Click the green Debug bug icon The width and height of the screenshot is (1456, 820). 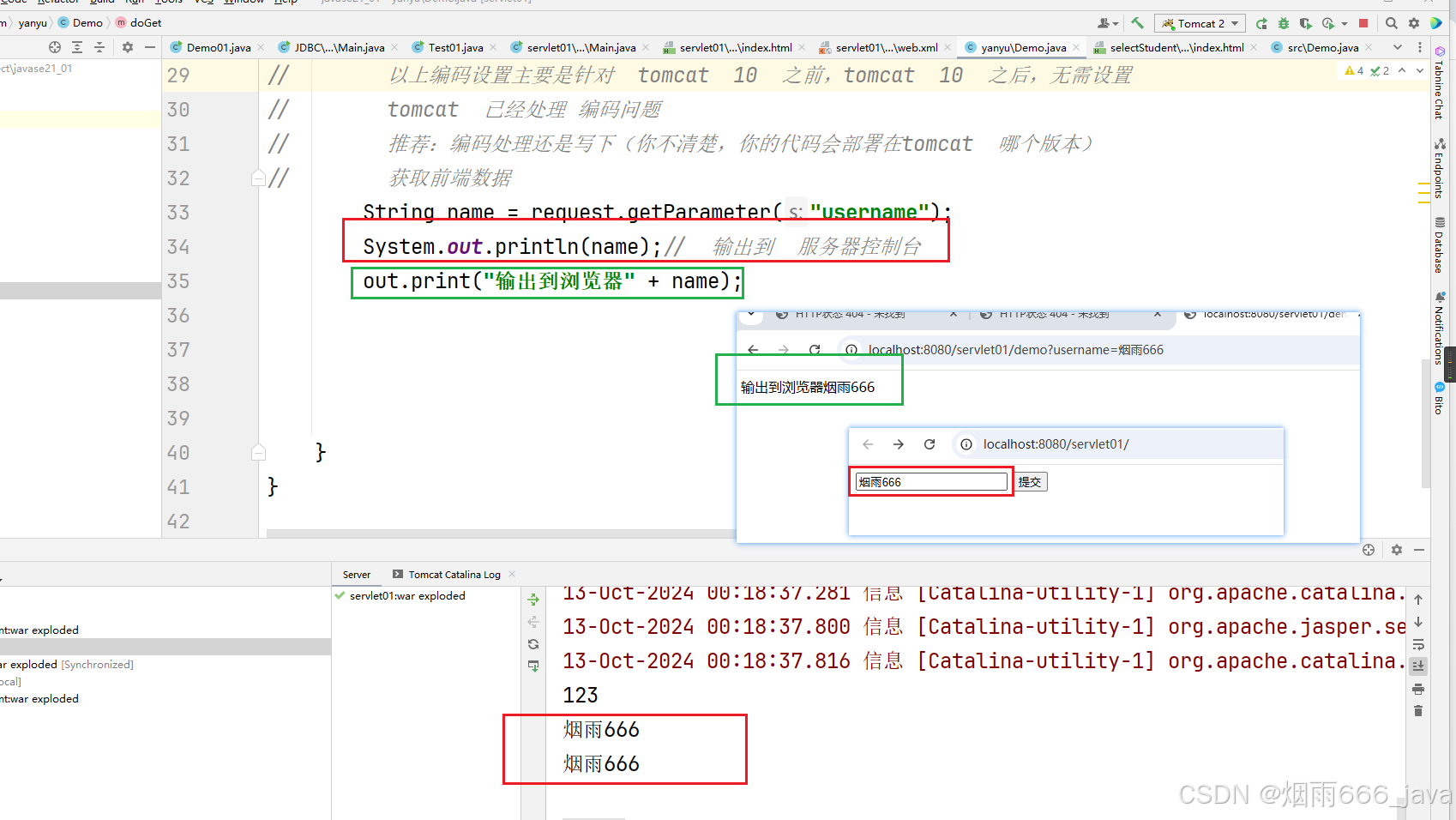coord(1284,23)
